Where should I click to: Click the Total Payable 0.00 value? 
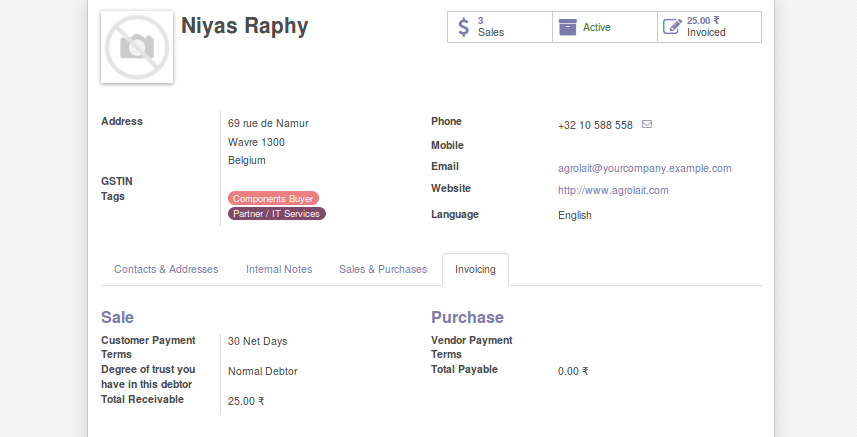coord(573,371)
